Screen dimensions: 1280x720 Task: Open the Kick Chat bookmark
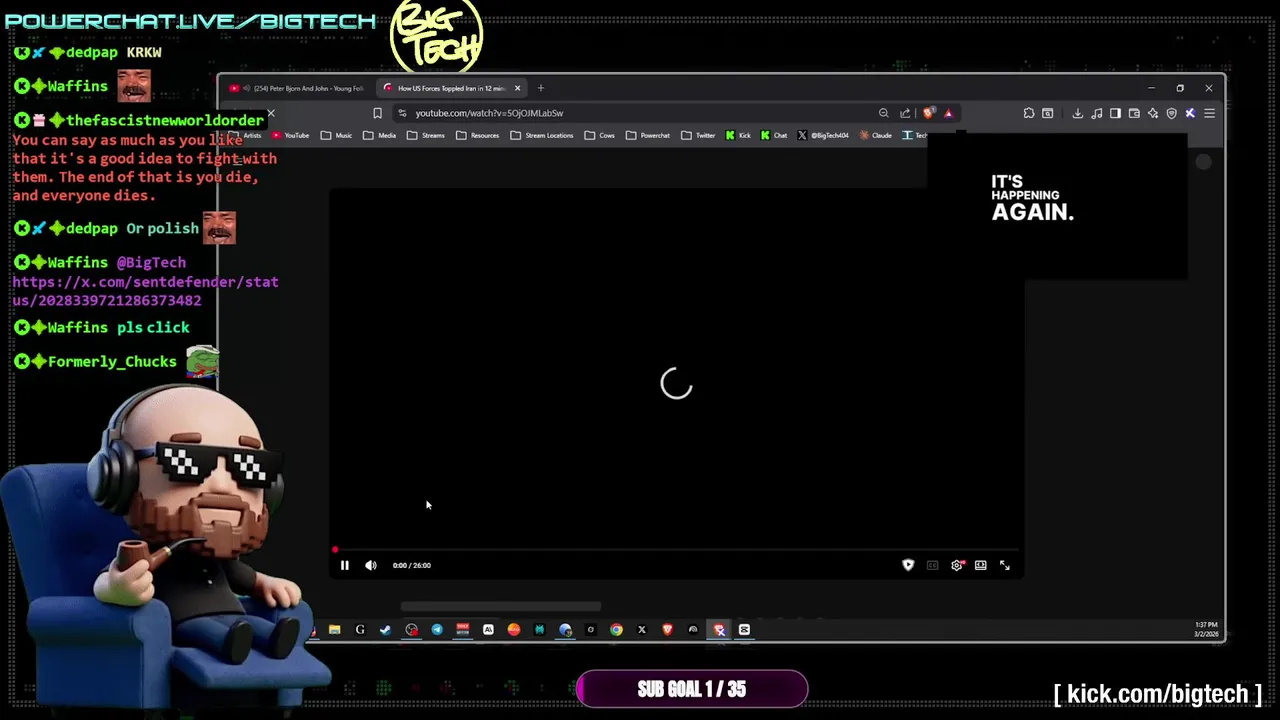coord(774,135)
